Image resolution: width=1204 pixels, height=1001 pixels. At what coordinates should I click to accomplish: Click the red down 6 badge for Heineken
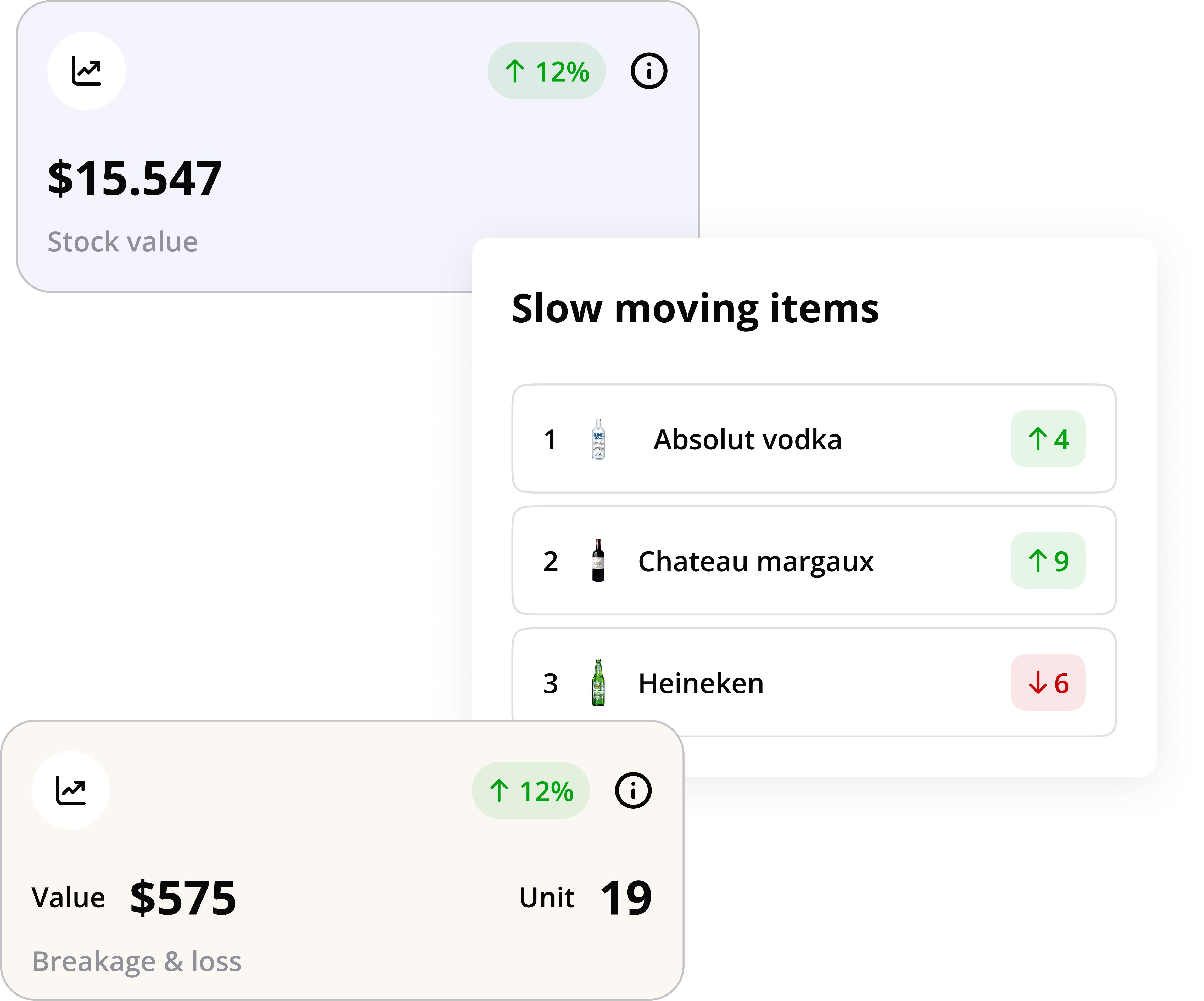coord(1048,682)
